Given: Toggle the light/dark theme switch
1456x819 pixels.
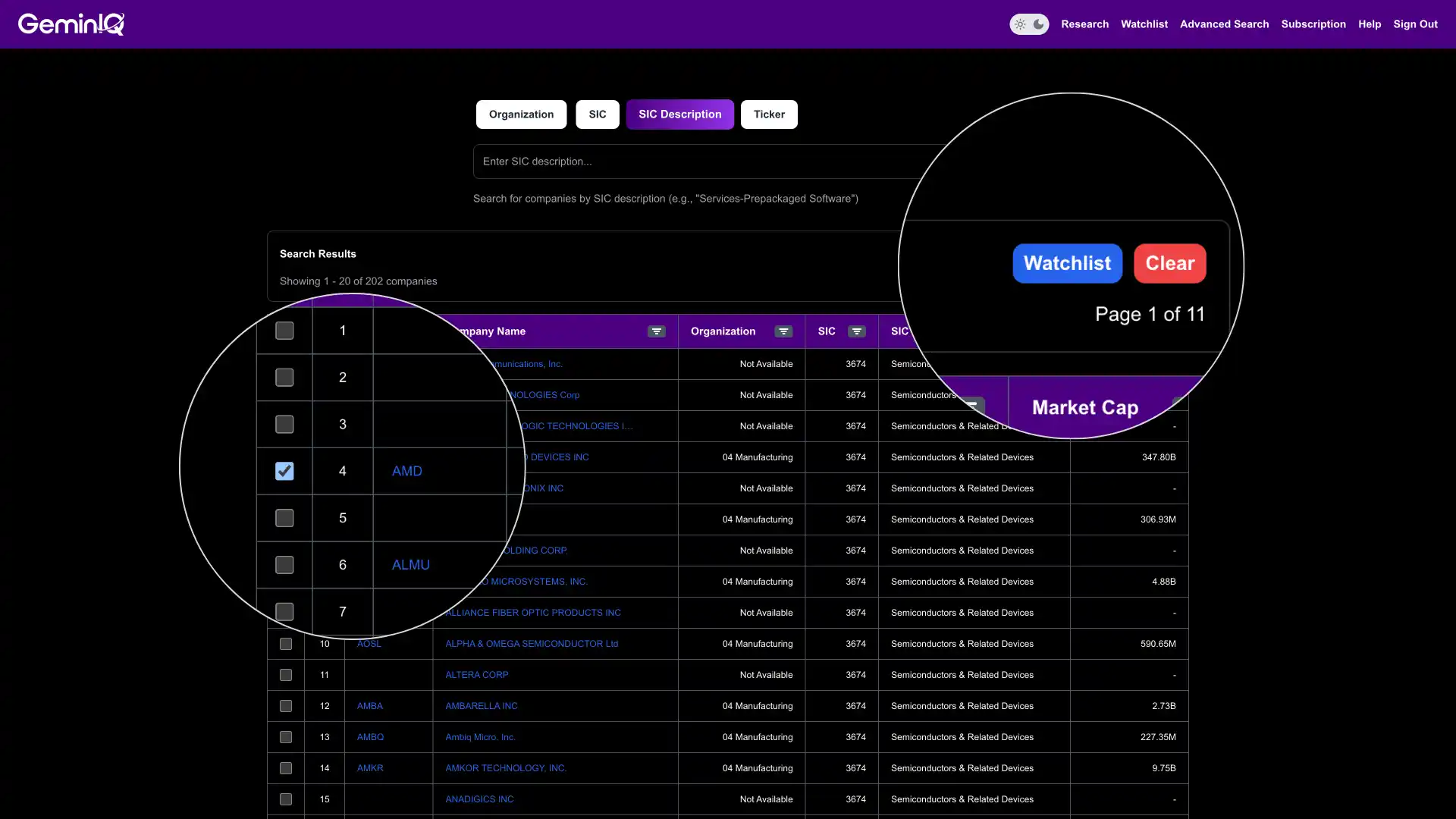Looking at the screenshot, I should pos(1029,24).
